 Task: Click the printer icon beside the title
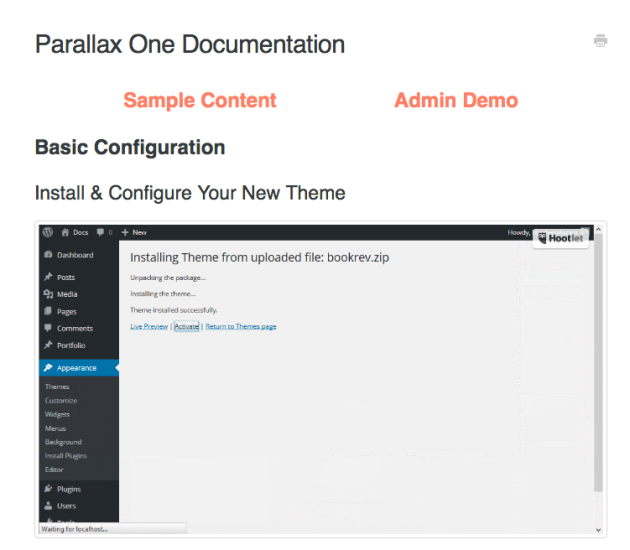600,41
